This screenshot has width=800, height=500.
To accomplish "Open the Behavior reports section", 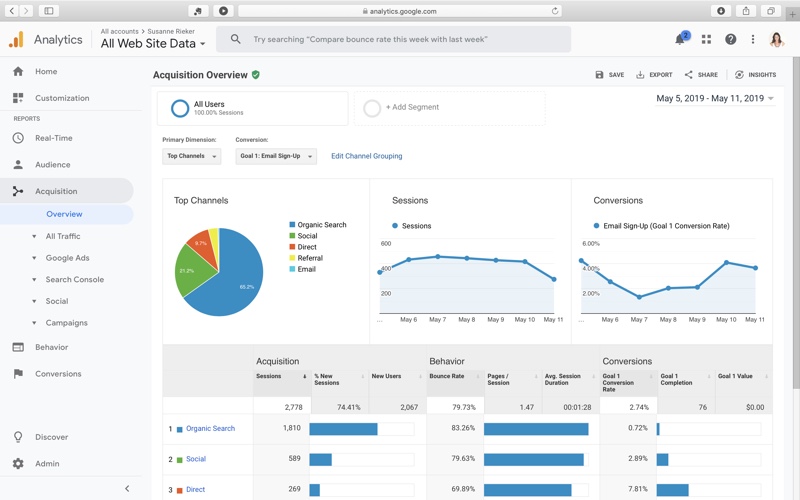I will point(51,347).
